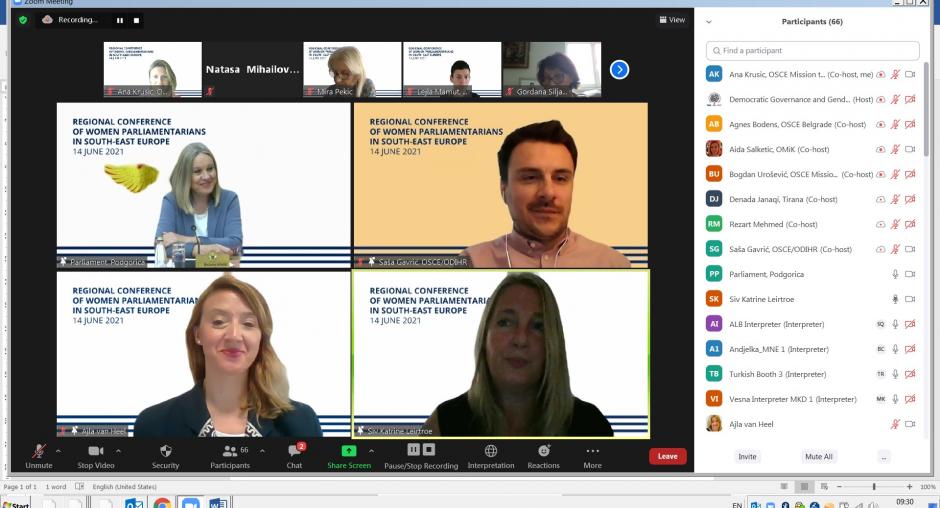The height and width of the screenshot is (508, 940).
Task: Click Siv Katrine Leirtroe's microphone icon
Action: click(895, 299)
